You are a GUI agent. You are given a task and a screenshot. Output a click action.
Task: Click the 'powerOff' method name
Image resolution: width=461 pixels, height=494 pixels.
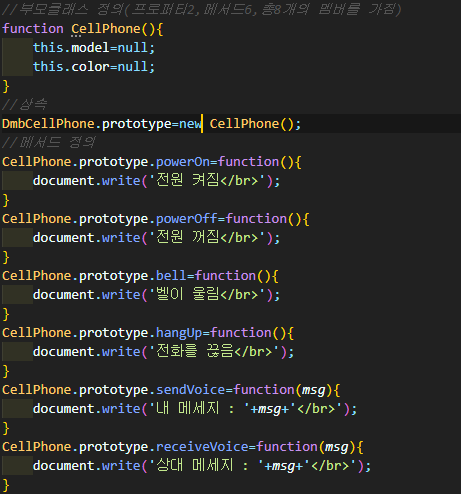(x=187, y=219)
